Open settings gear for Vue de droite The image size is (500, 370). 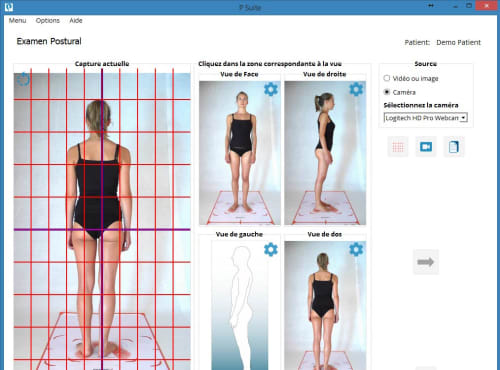[x=356, y=89]
